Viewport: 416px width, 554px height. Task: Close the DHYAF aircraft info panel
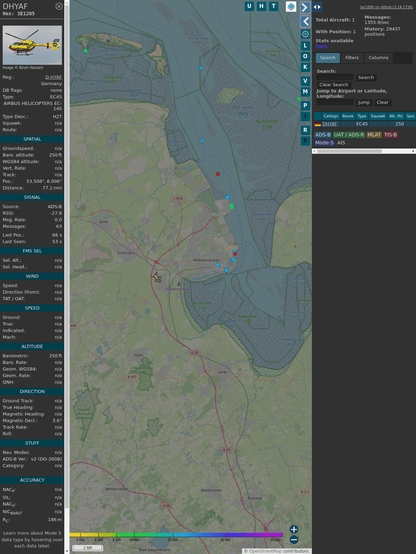[x=59, y=6]
